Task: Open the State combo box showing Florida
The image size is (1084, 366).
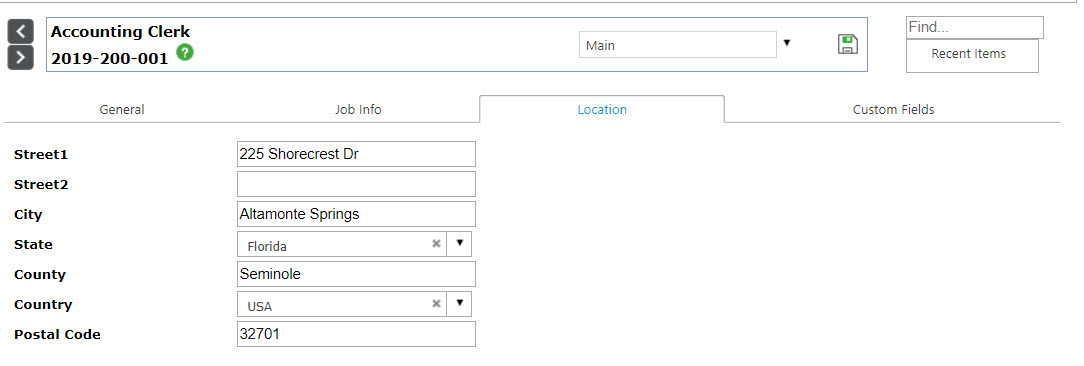Action: pyautogui.click(x=354, y=244)
